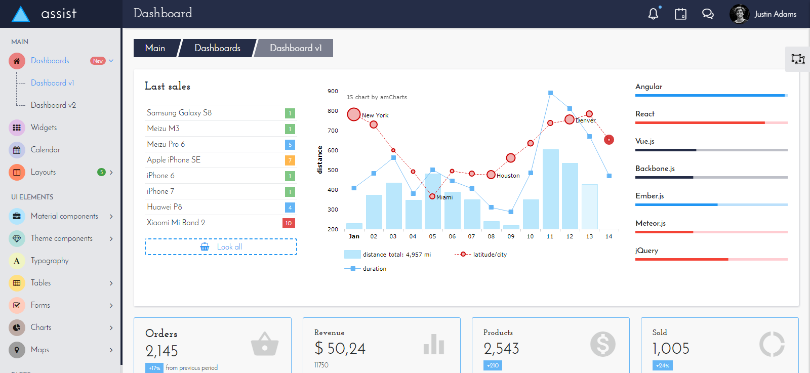Click the Miami chart bullet
The image size is (810, 373).
(432, 196)
